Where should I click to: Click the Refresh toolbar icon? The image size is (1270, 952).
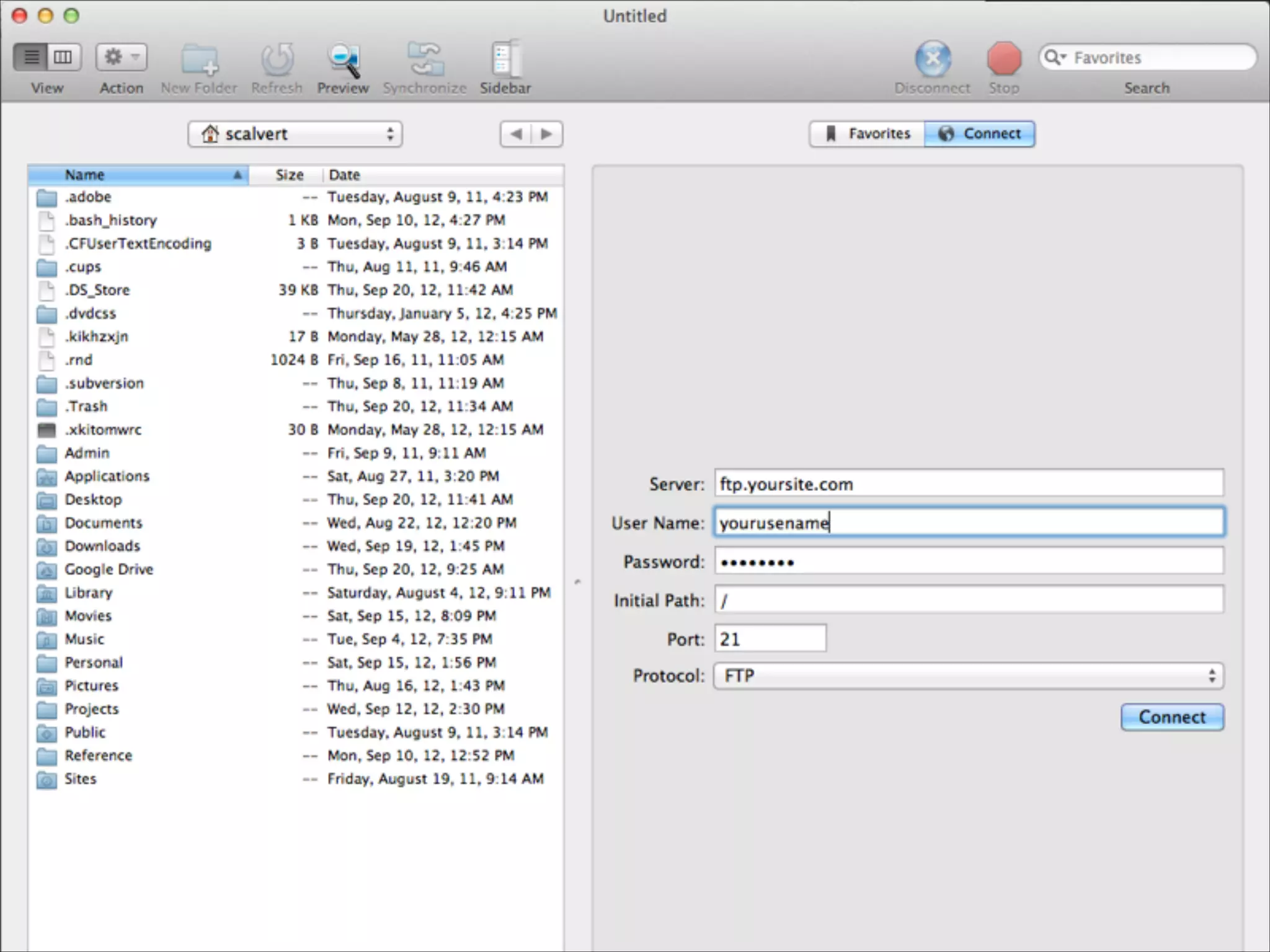pyautogui.click(x=277, y=60)
